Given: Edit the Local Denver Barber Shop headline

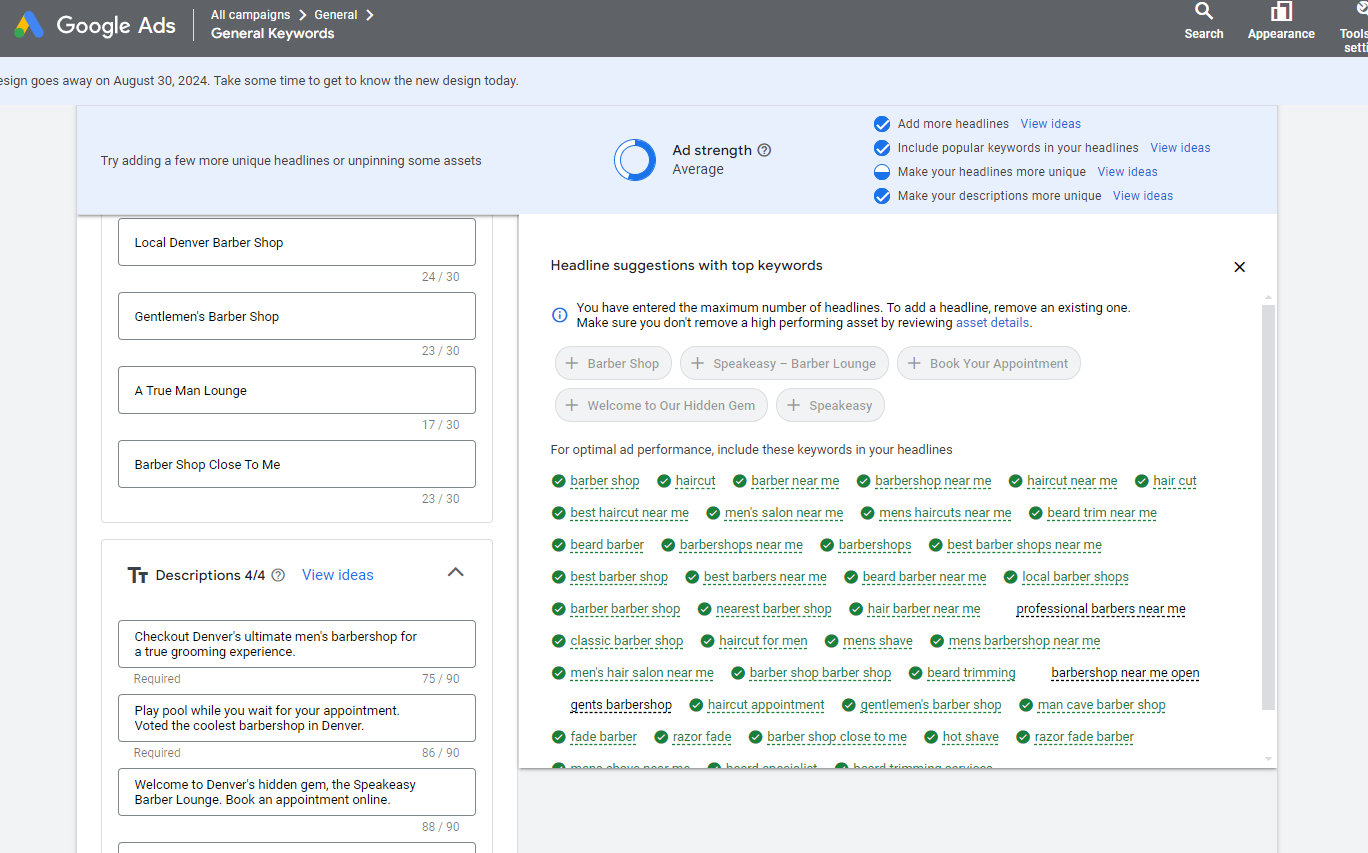Looking at the screenshot, I should click(297, 242).
